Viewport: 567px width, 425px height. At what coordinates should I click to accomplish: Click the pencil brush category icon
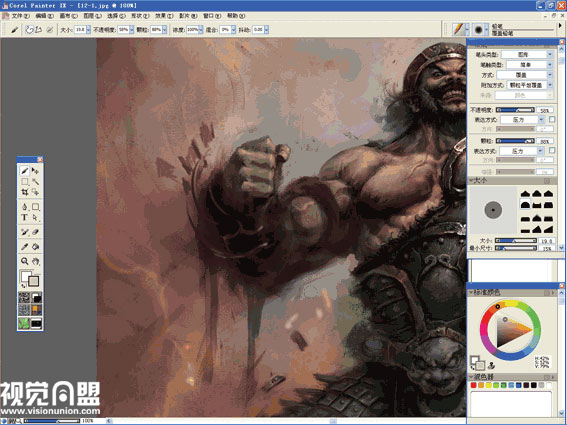tap(459, 29)
